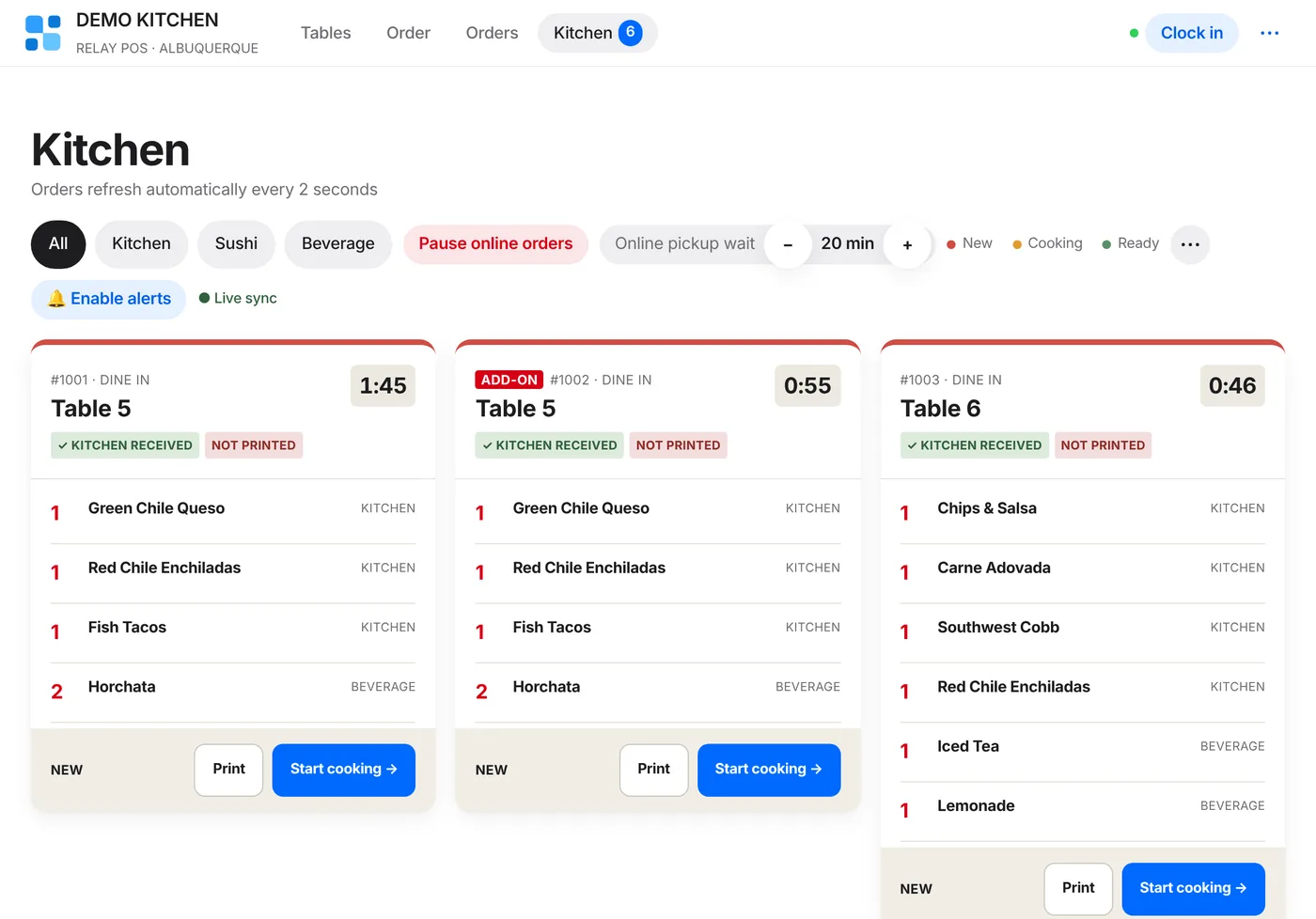The width and height of the screenshot is (1316, 919).
Task: Click the New status legend
Action: pos(969,243)
